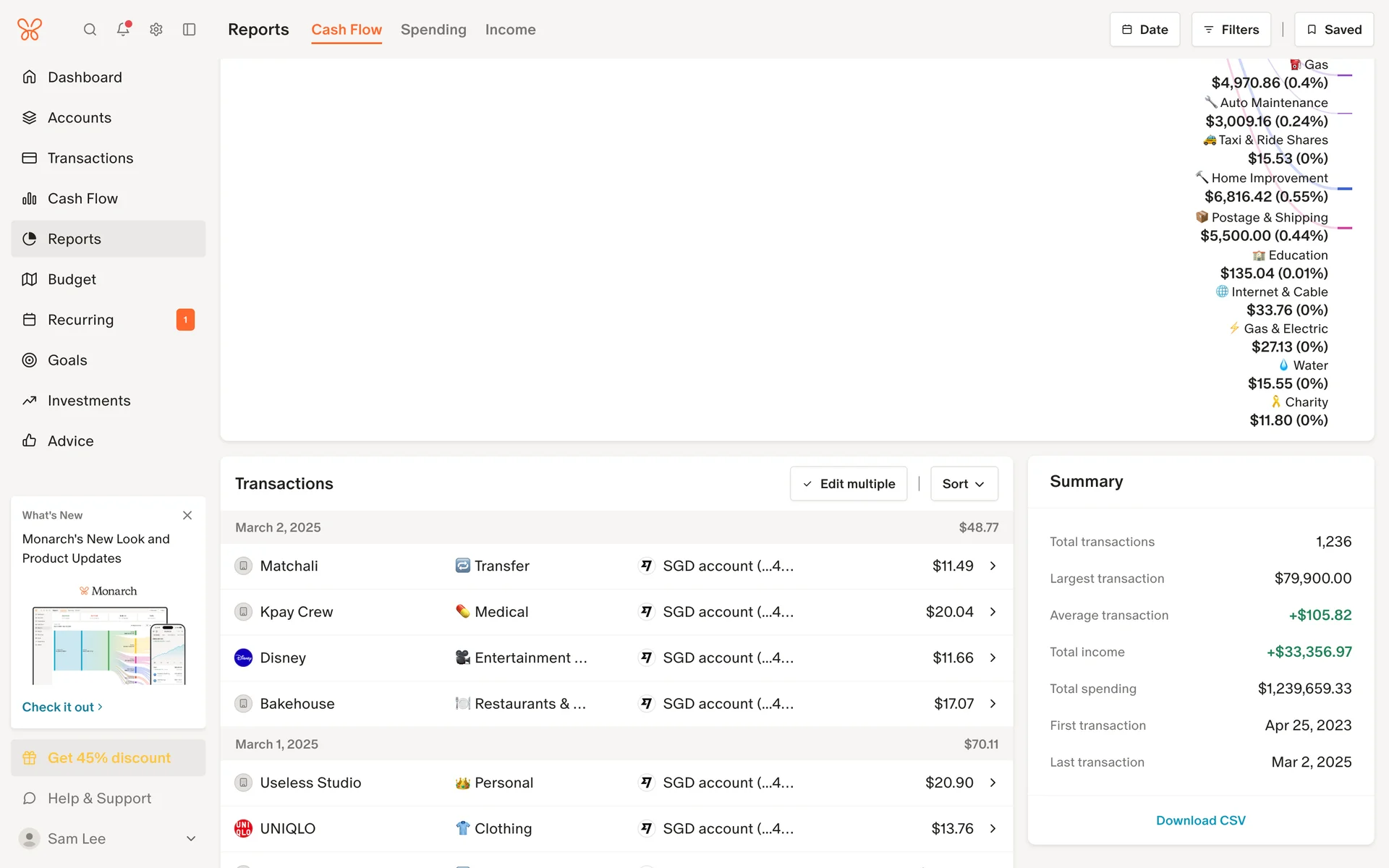Click the Download CSV link
This screenshot has width=1389, height=868.
coord(1200,820)
